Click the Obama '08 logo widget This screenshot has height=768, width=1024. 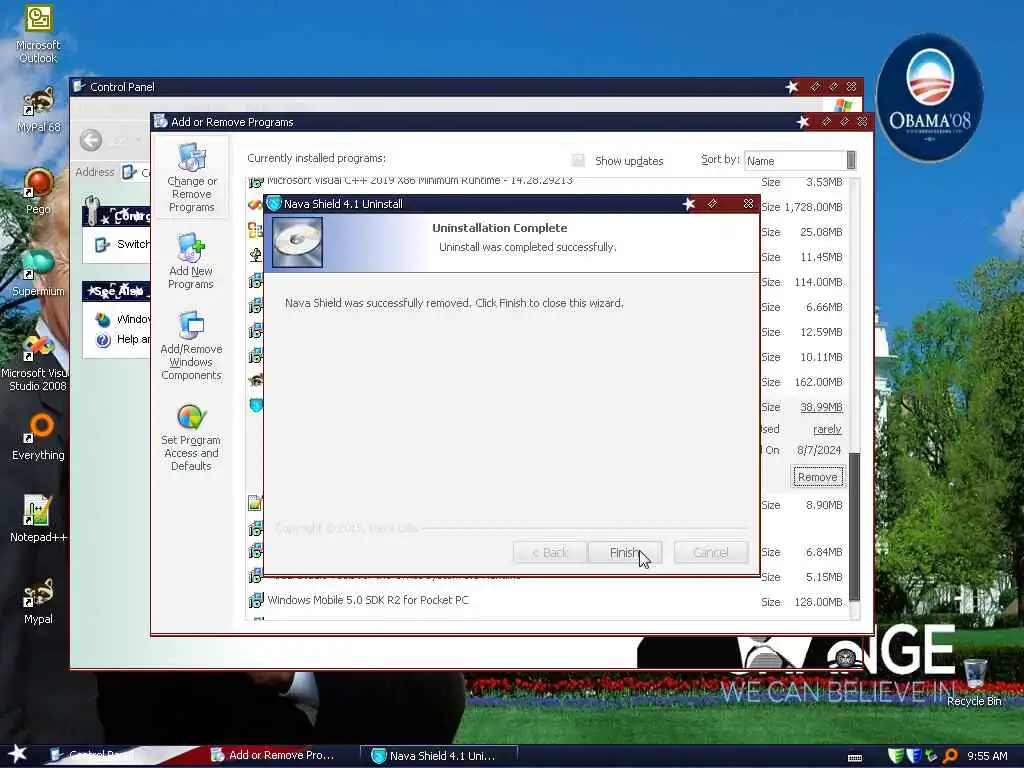(x=929, y=98)
